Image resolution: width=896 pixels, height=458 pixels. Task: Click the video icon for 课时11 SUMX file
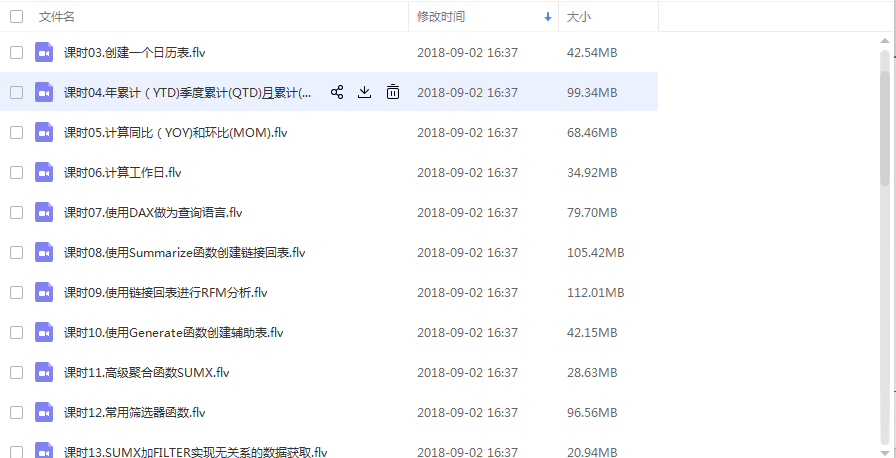pos(44,372)
